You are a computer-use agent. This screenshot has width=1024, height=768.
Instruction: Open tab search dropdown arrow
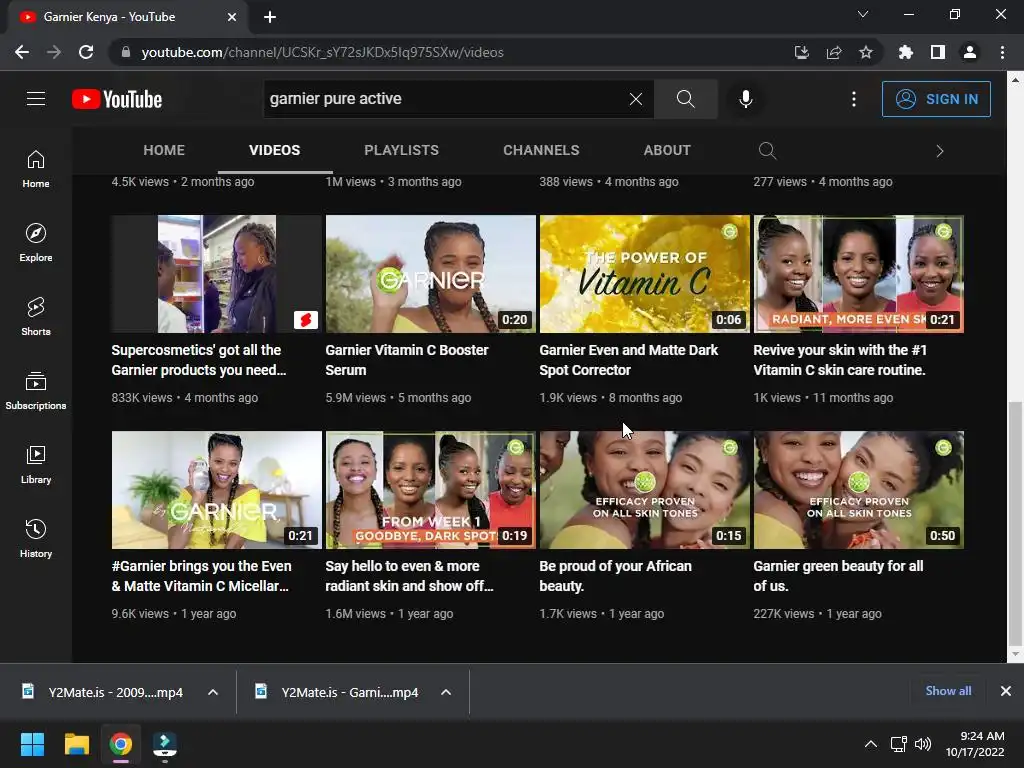tap(863, 14)
